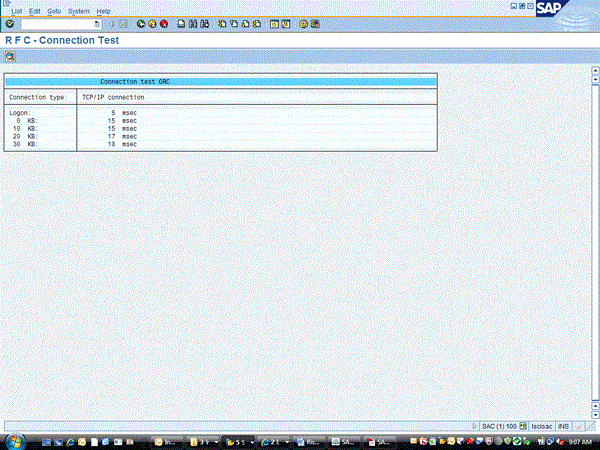Click into the transaction command field
The width and height of the screenshot is (600, 450).
point(55,23)
